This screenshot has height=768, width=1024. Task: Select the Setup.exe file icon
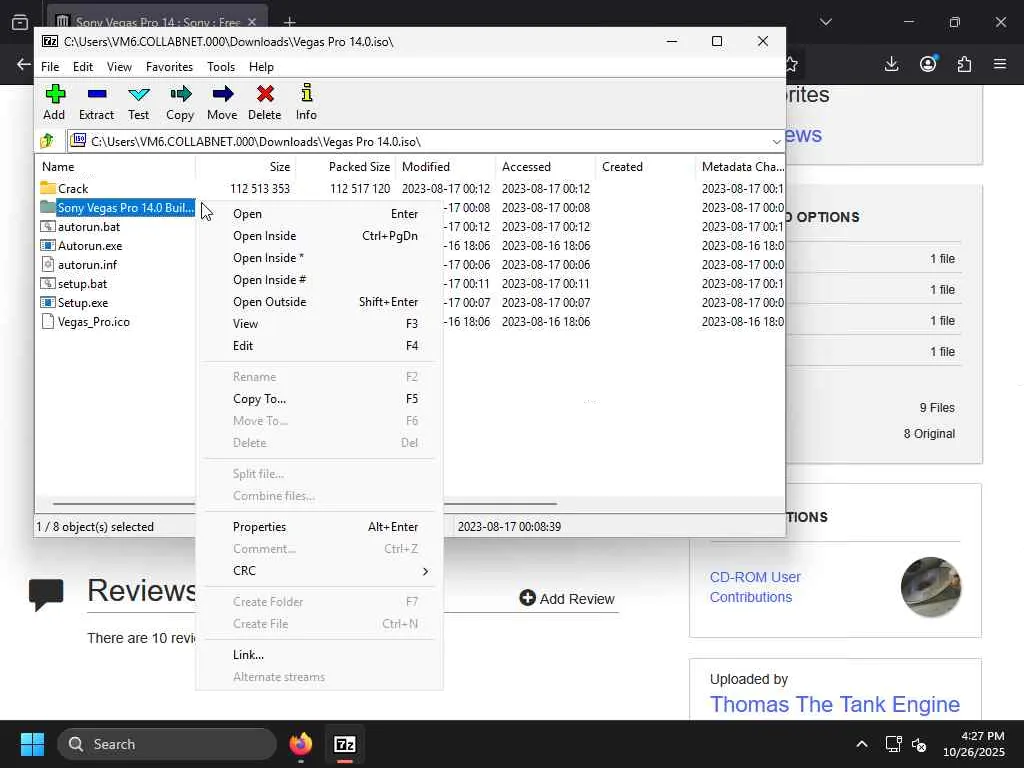coord(48,302)
